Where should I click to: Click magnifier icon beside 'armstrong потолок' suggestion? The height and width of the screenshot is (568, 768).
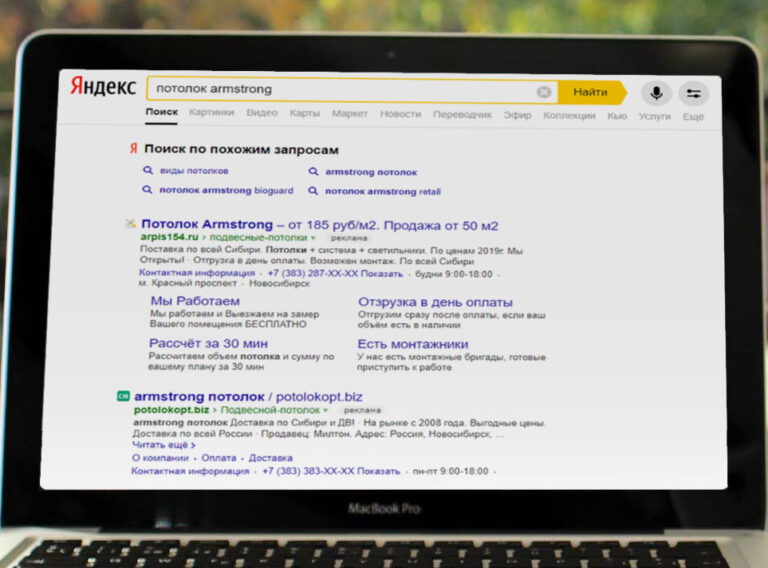[x=313, y=171]
